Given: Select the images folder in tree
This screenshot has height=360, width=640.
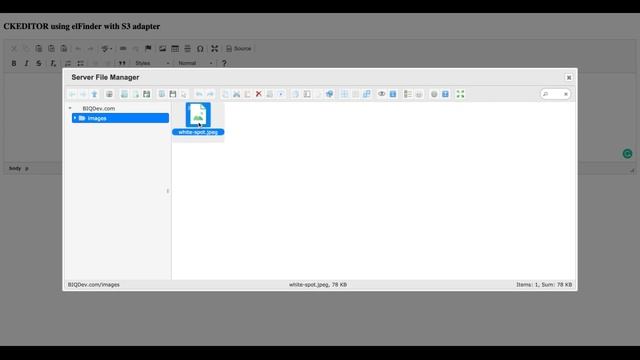Looking at the screenshot, I should pos(120,118).
